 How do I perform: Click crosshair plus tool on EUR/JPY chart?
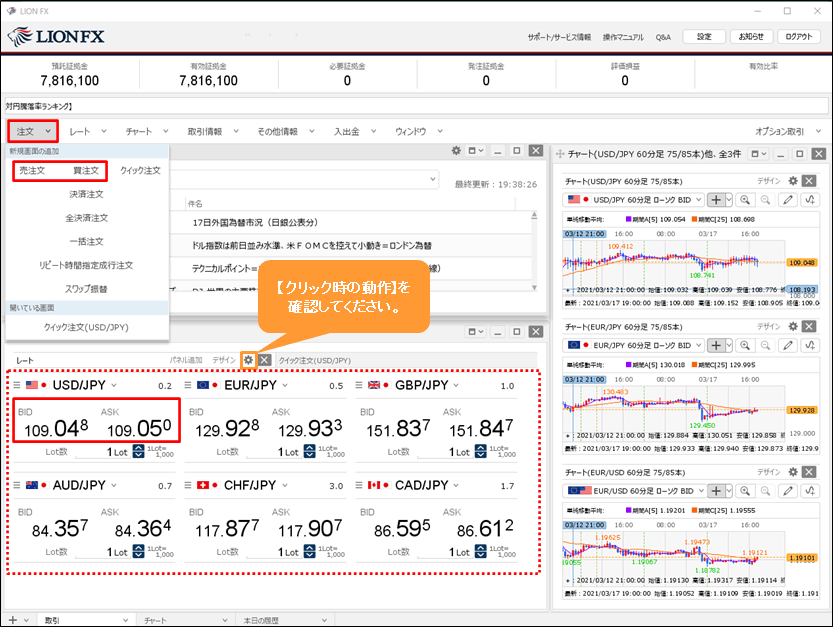click(x=716, y=345)
